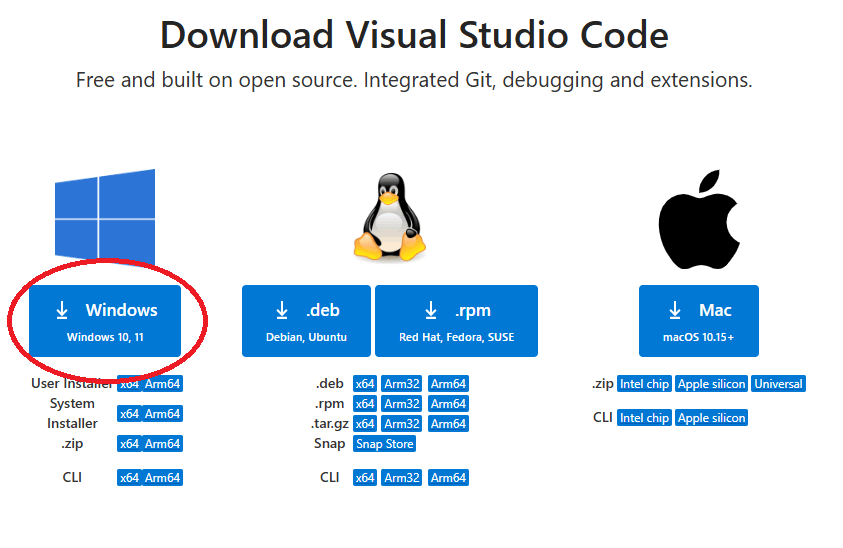Click the 'System Installer' label text
Screen dimensions: 843x548
pyautogui.click(x=72, y=414)
